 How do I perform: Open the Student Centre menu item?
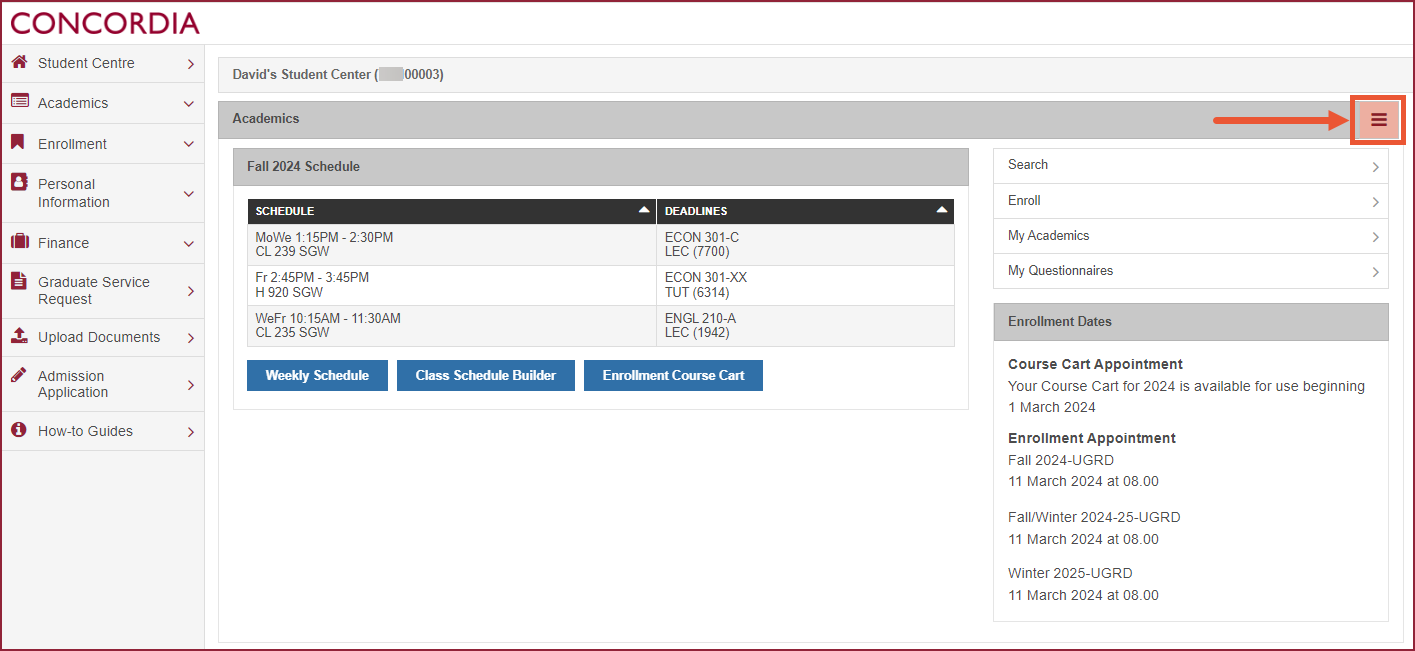tap(103, 63)
